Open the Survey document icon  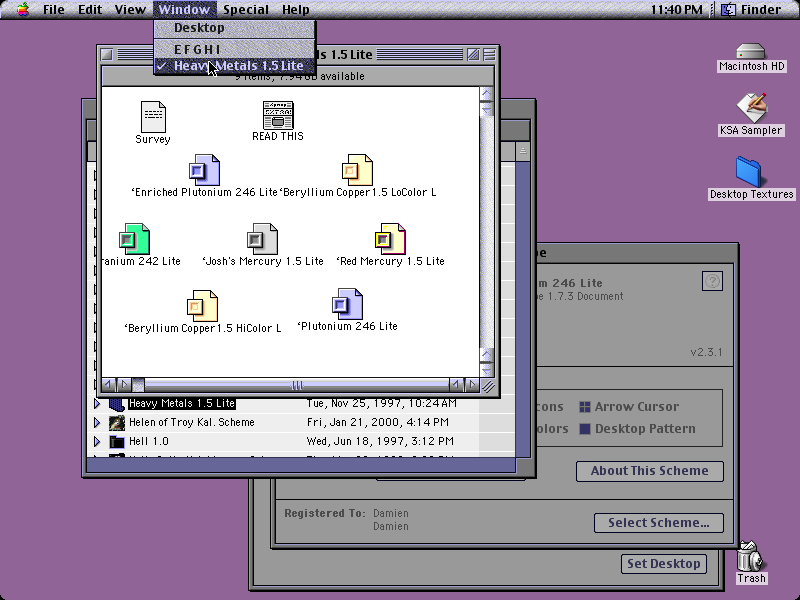(x=153, y=116)
